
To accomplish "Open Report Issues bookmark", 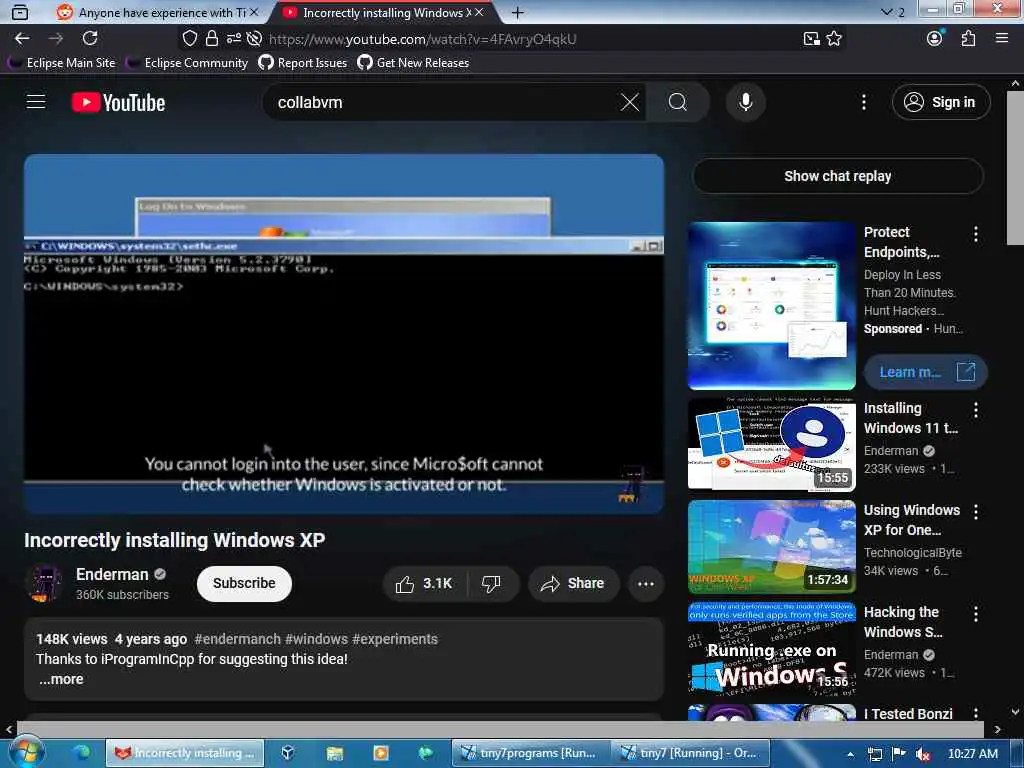I will pos(303,63).
